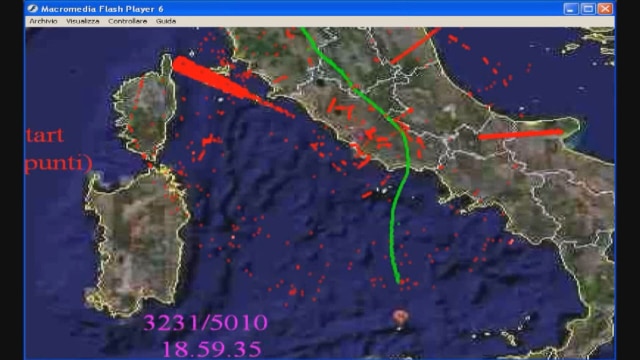Open the Guida menu
This screenshot has height=360, width=640.
(x=166, y=21)
